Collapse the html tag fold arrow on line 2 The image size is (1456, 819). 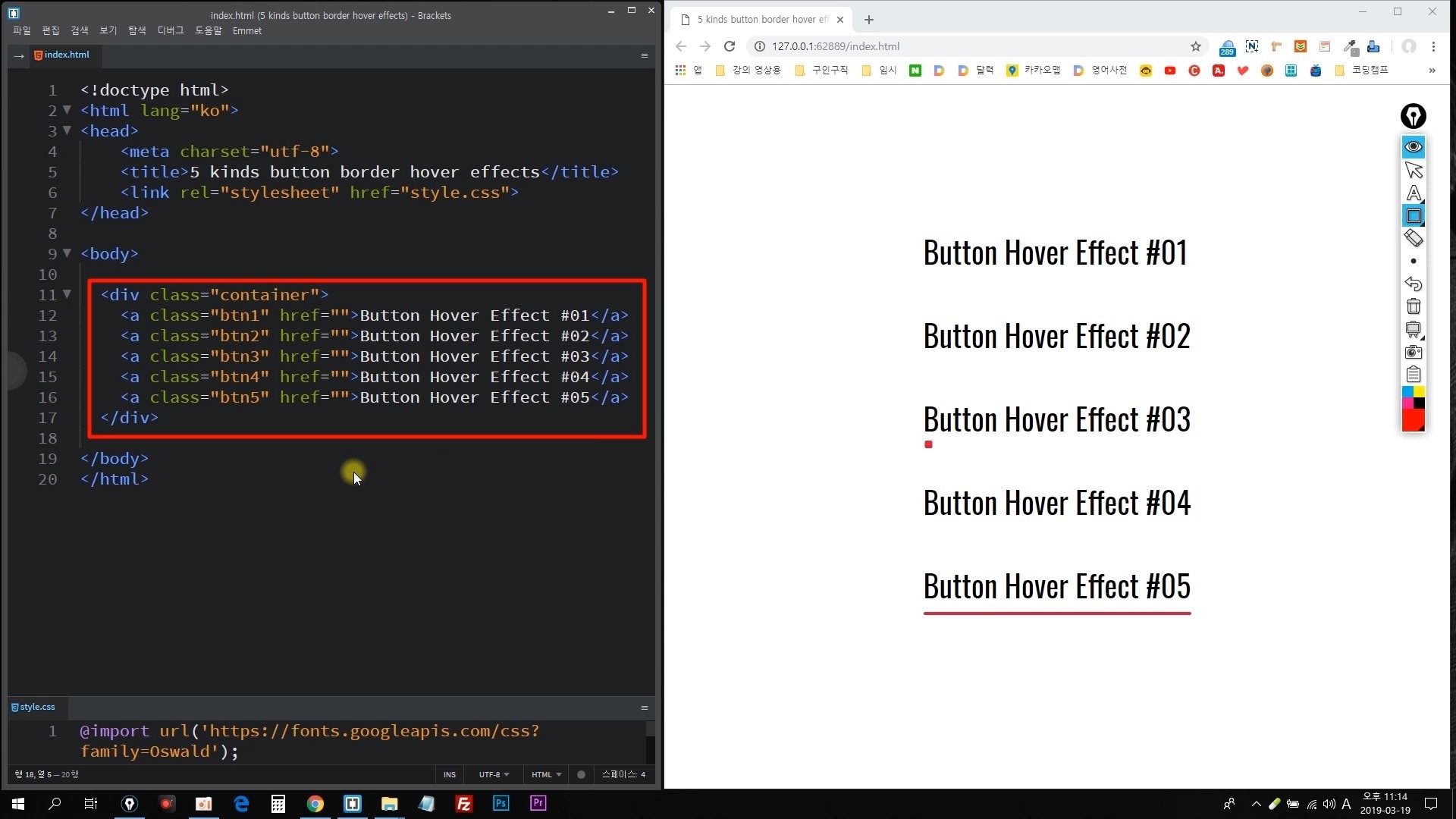(67, 110)
